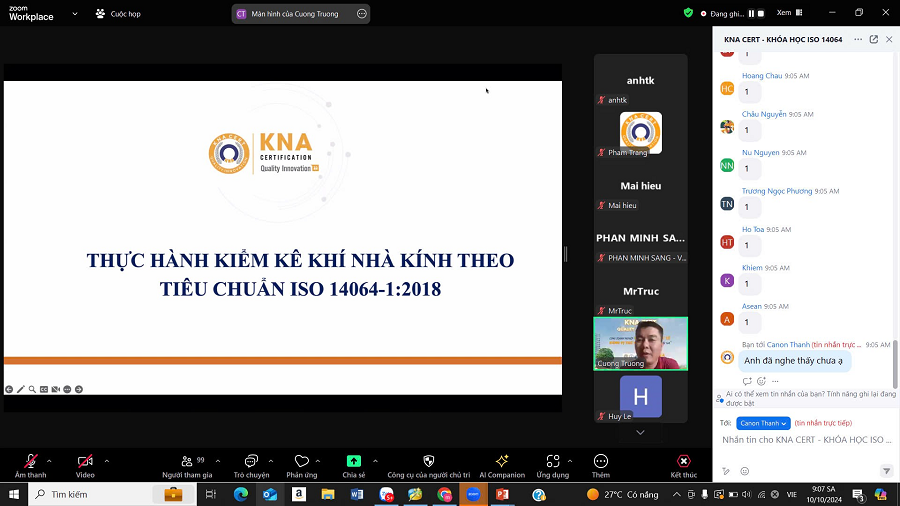The image size is (900, 506).
Task: Click Tìm kiếm taskbar search box
Action: pos(112,494)
